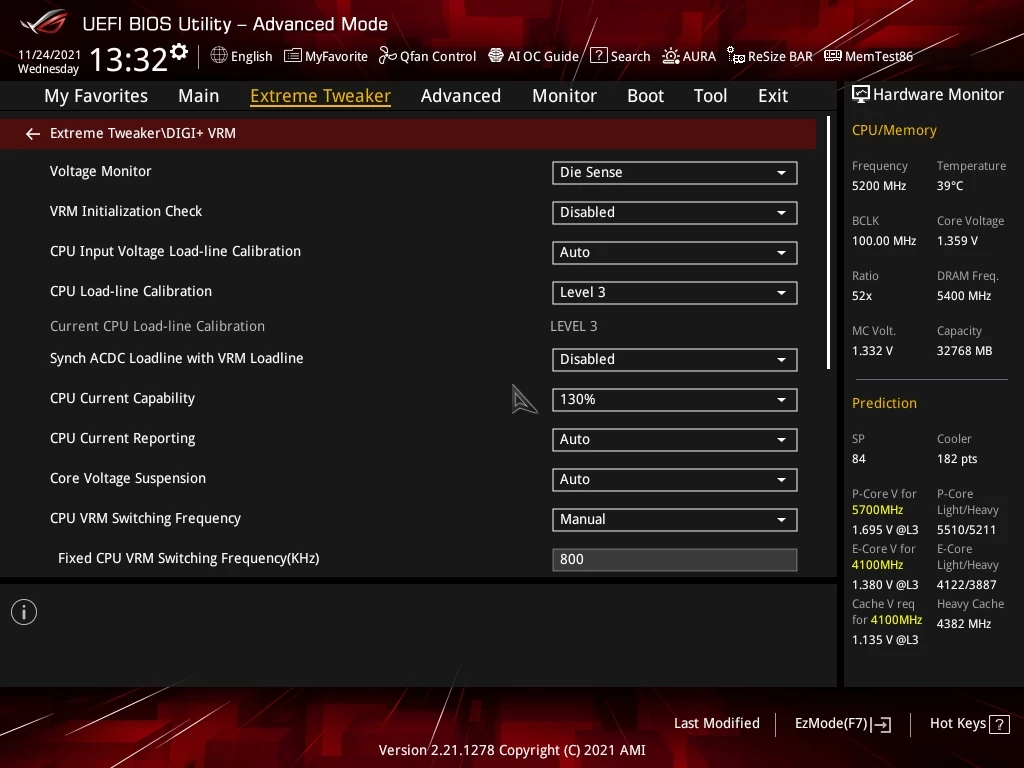
Task: Open CPU Current Reporting dropdown
Action: coord(674,439)
